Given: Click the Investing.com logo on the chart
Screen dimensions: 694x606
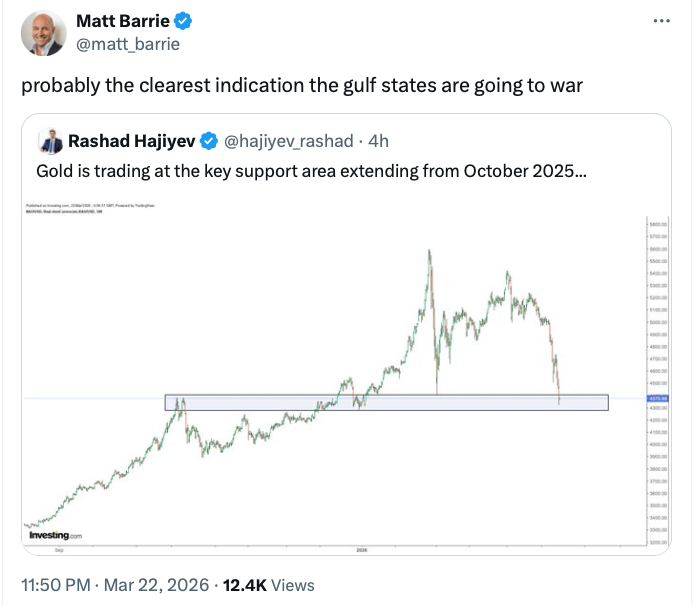Looking at the screenshot, I should tap(55, 536).
